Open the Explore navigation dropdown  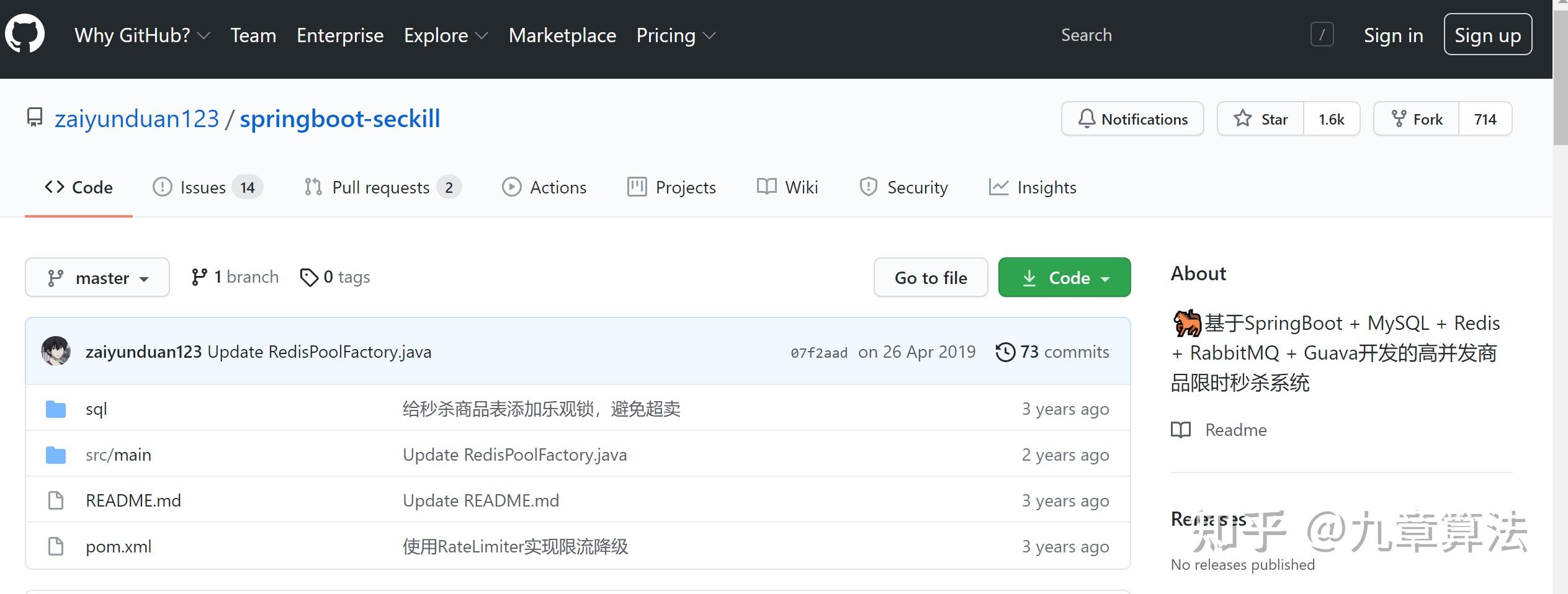[446, 35]
